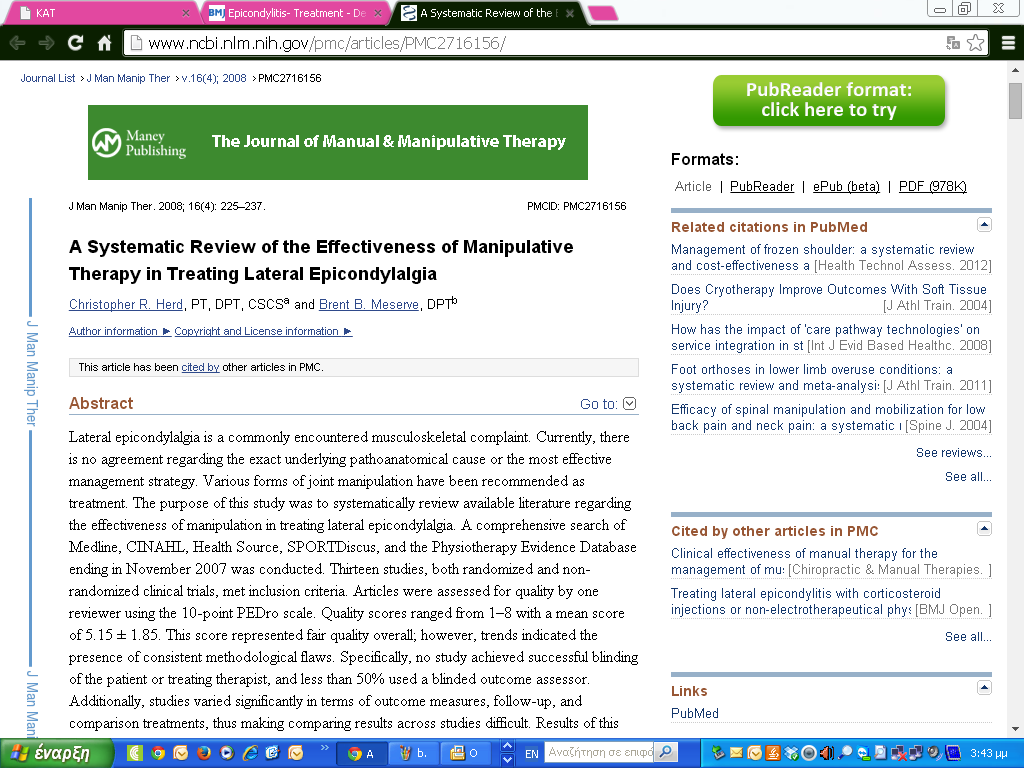
Task: Collapse Cited by other articles panel
Action: click(984, 528)
